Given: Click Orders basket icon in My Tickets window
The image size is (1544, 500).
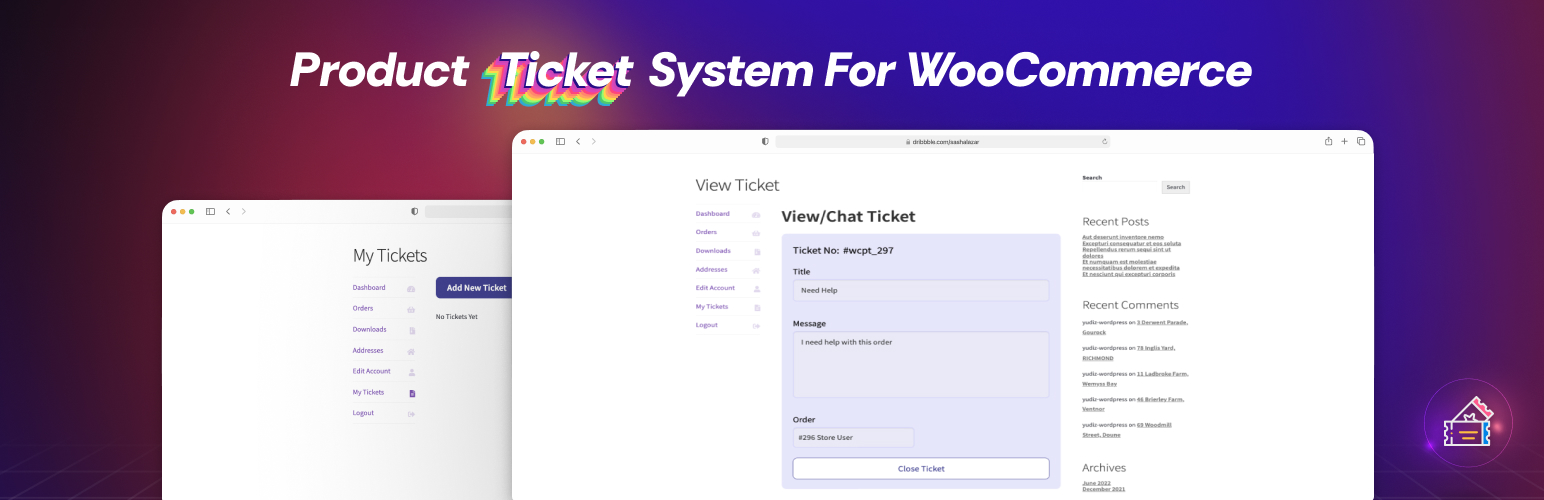Looking at the screenshot, I should [411, 310].
